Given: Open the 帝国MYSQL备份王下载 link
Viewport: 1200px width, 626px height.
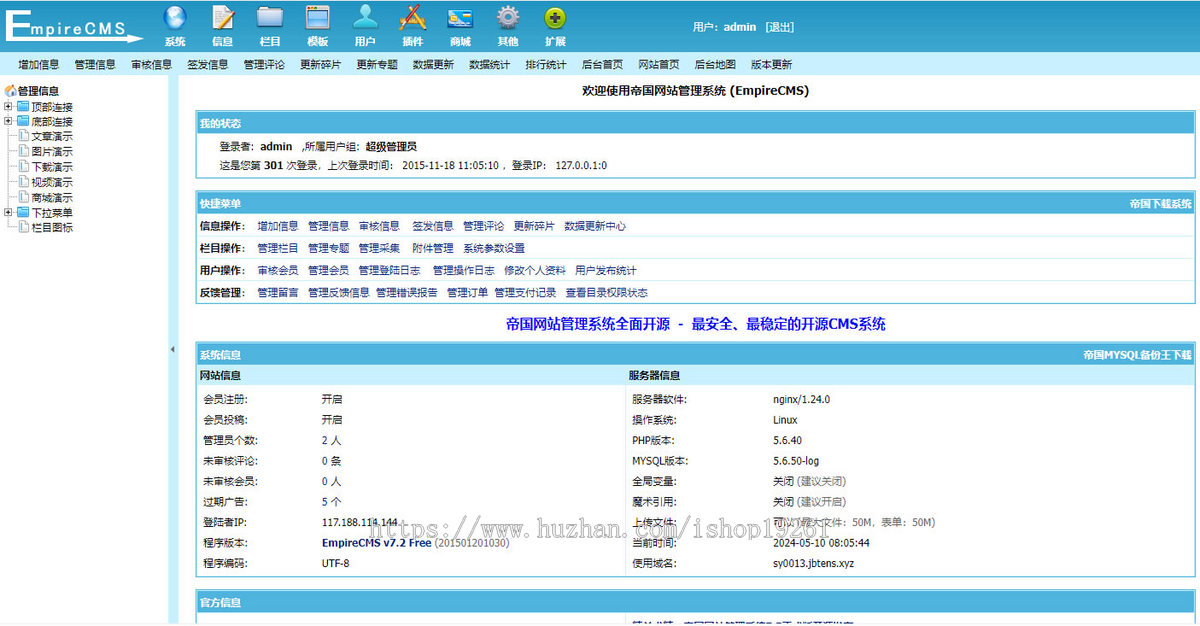Looking at the screenshot, I should coord(1138,355).
